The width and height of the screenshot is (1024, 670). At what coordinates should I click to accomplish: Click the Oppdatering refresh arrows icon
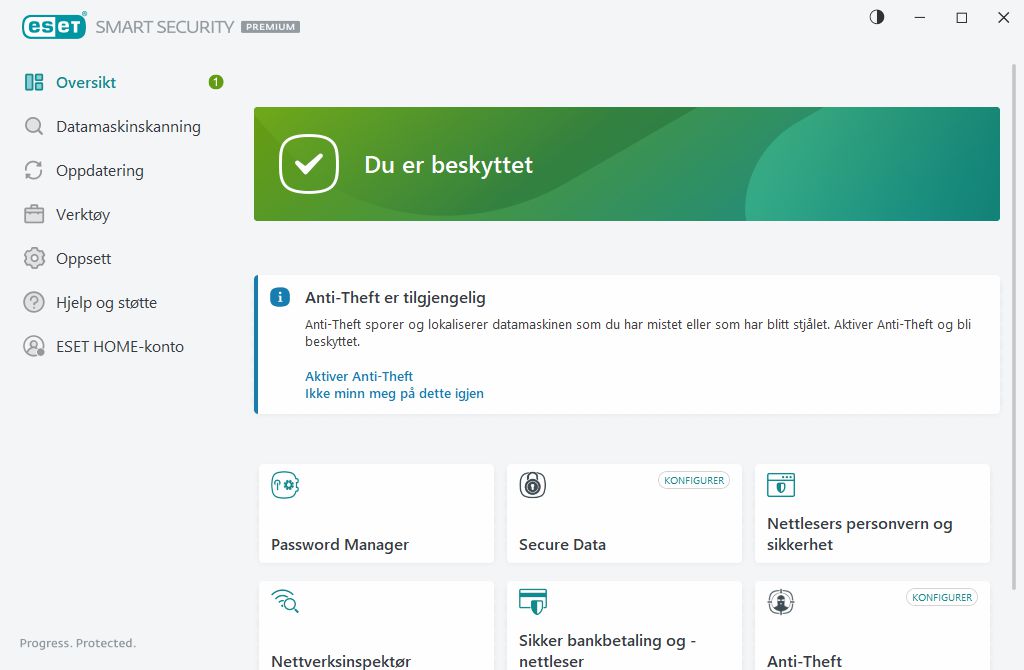(x=34, y=171)
